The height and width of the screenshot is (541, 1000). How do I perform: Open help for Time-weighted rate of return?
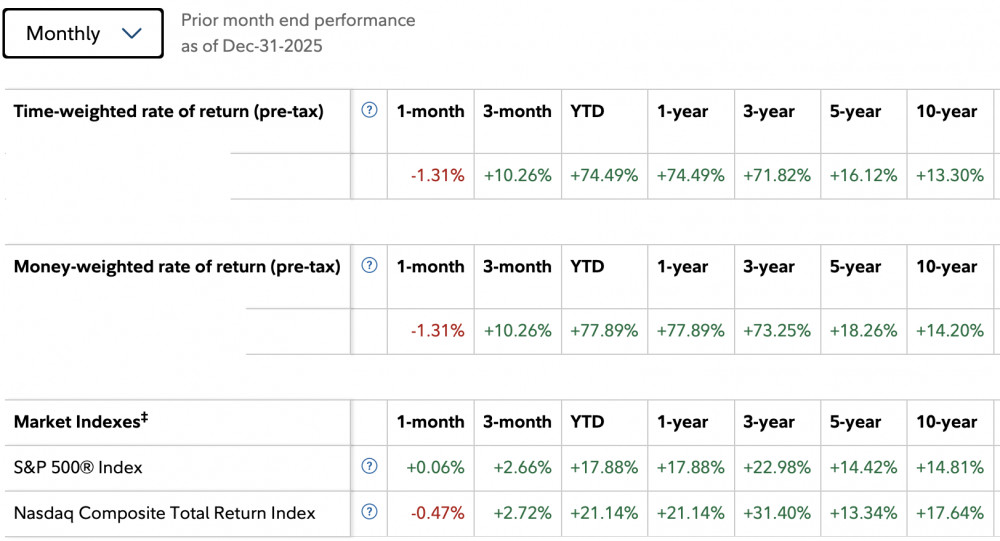369,111
